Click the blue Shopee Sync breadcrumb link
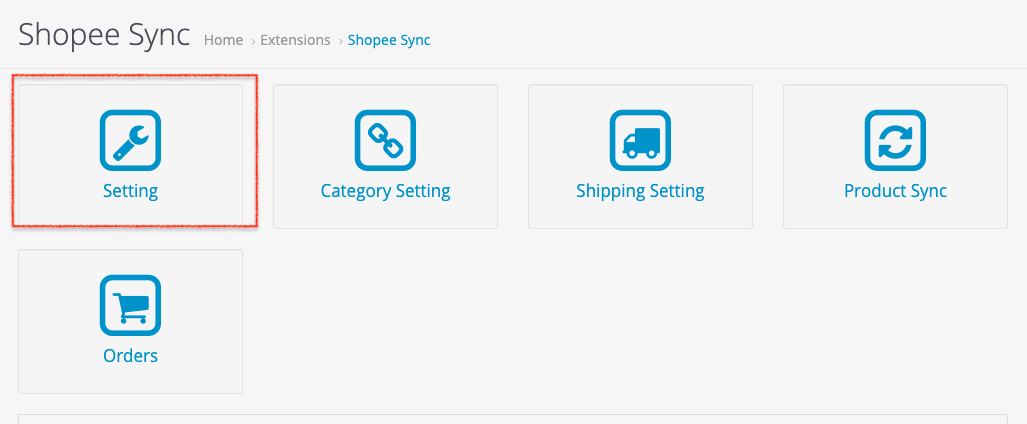 pyautogui.click(x=389, y=40)
